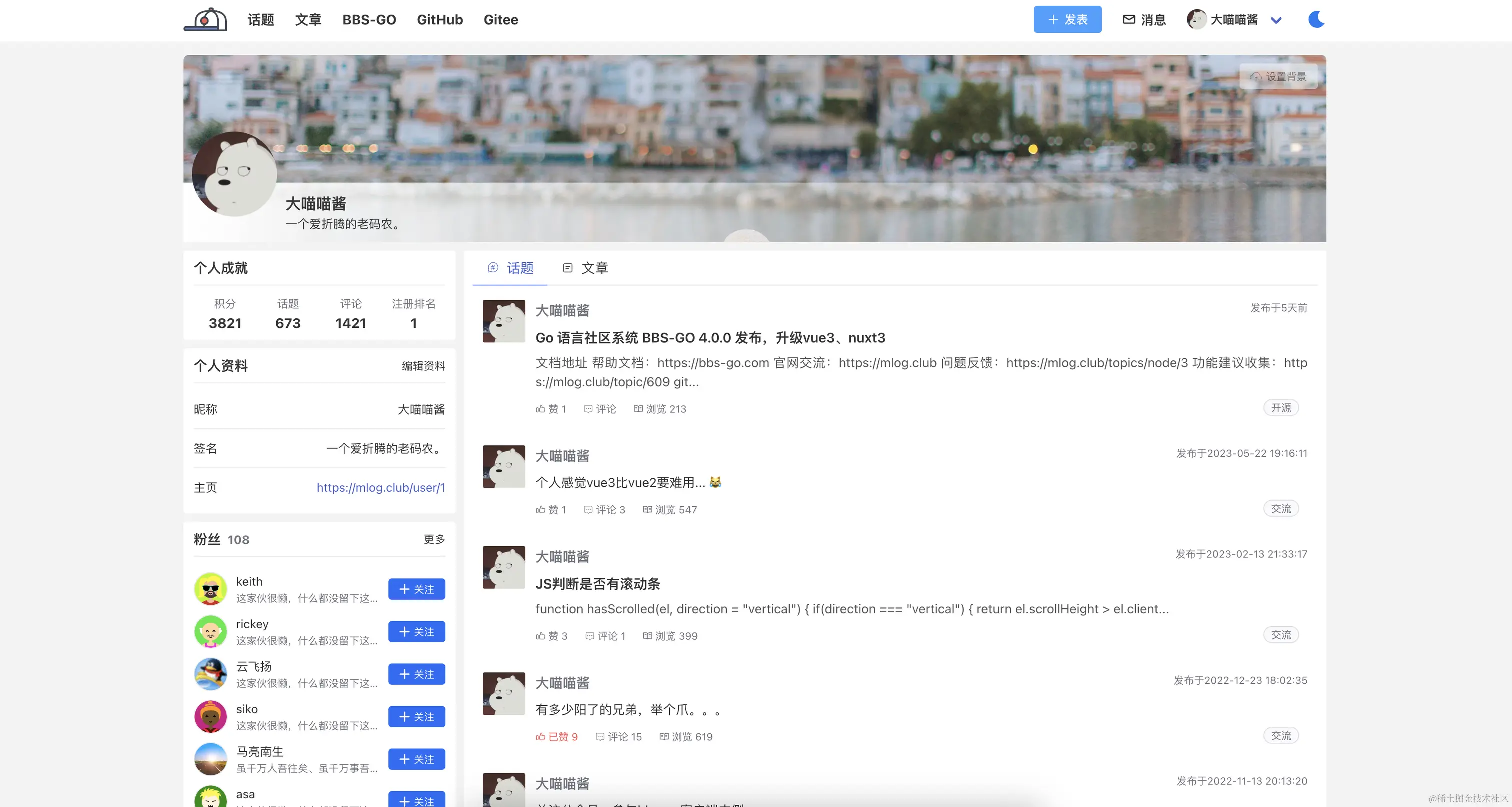Screen dimensions: 1512x807
Task: Click the 发表 publish button
Action: click(1067, 20)
